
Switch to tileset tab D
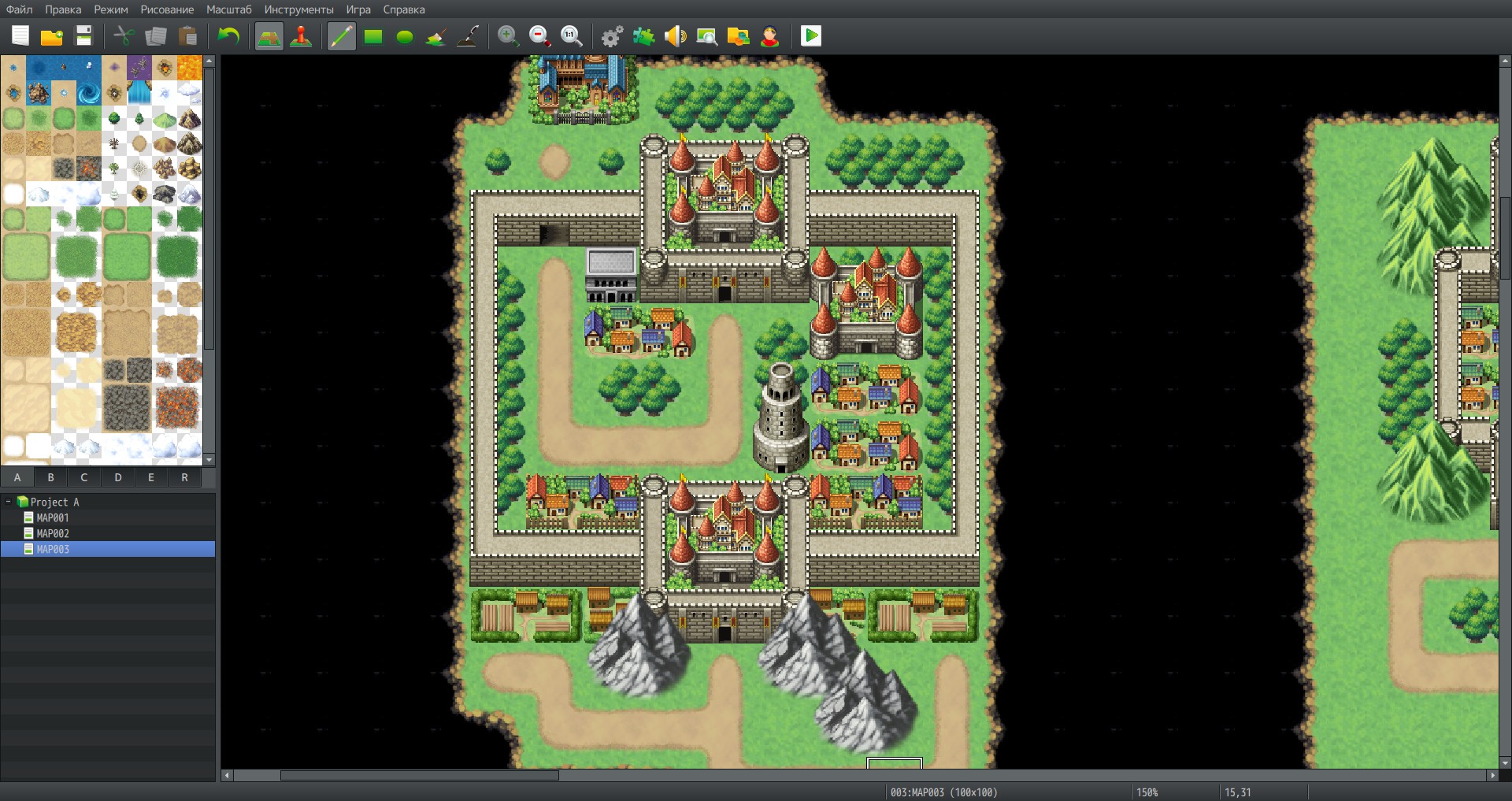tap(118, 477)
